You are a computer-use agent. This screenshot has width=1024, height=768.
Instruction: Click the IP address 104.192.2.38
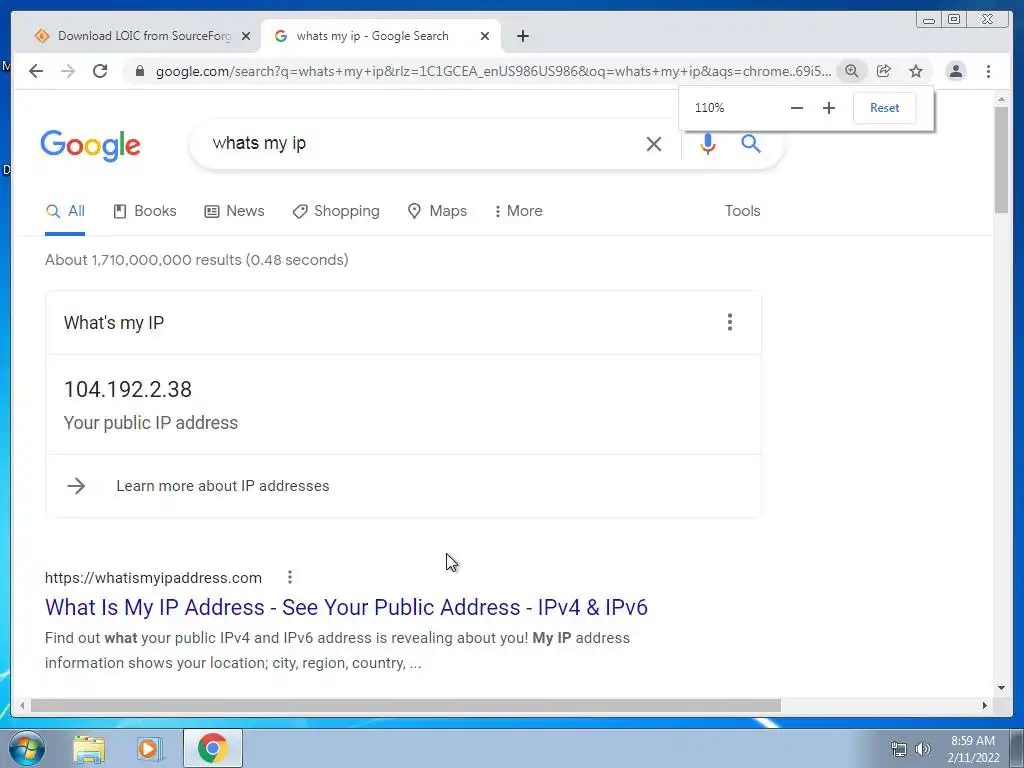128,389
